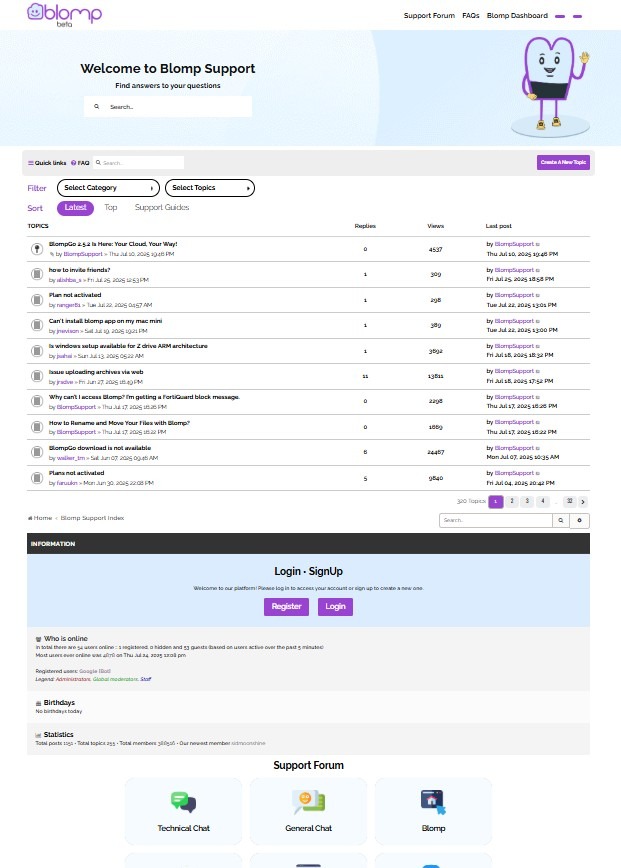Click the '320 Topics' count text
The width and height of the screenshot is (621, 868).
click(x=471, y=501)
